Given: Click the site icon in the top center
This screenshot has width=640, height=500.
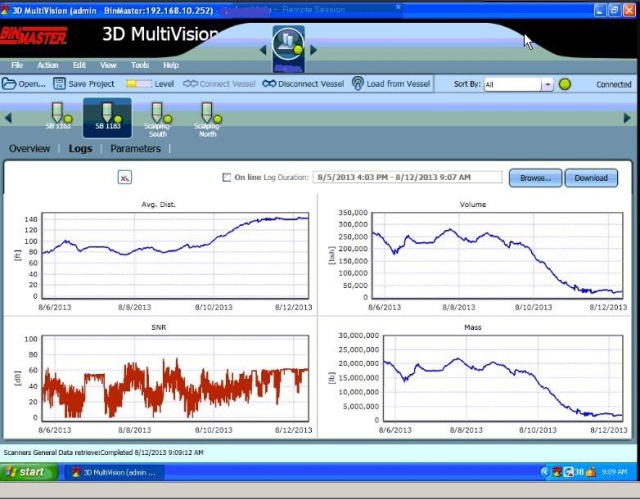Looking at the screenshot, I should (288, 49).
